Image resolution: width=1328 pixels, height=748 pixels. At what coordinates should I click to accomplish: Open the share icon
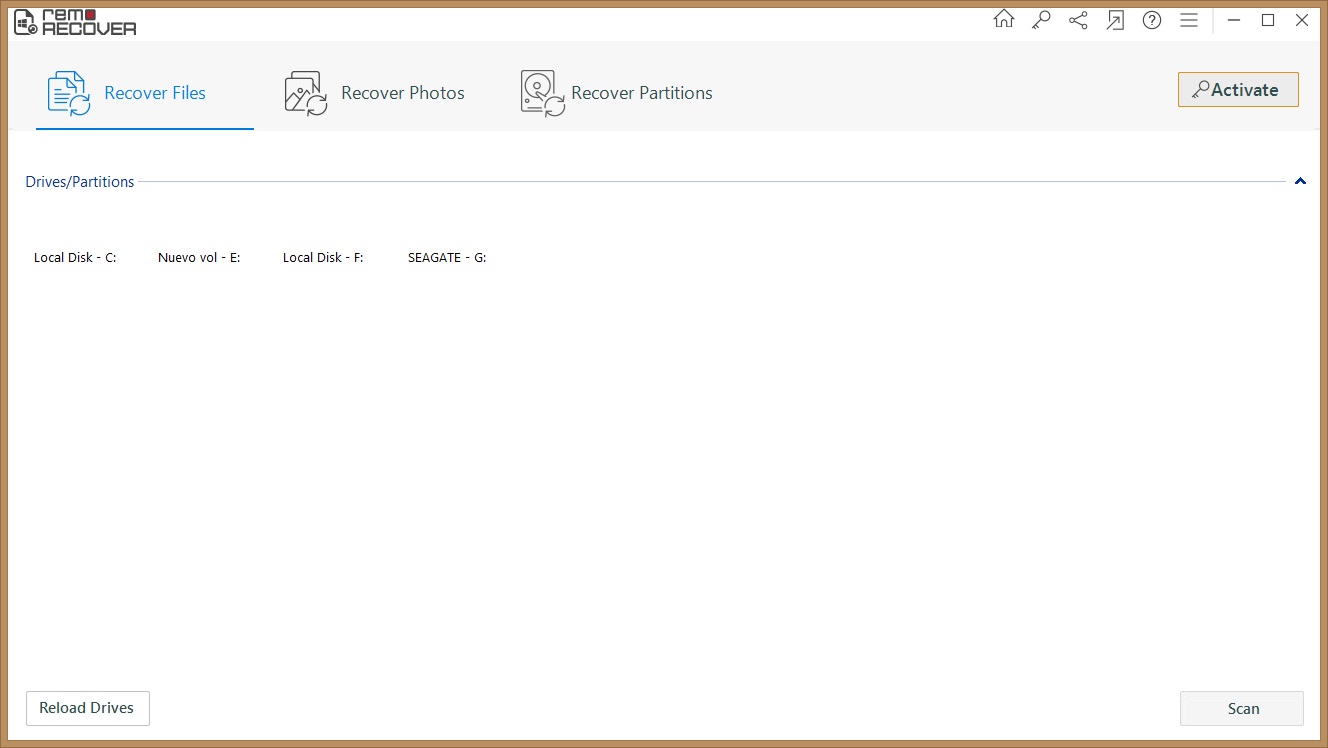coord(1078,20)
